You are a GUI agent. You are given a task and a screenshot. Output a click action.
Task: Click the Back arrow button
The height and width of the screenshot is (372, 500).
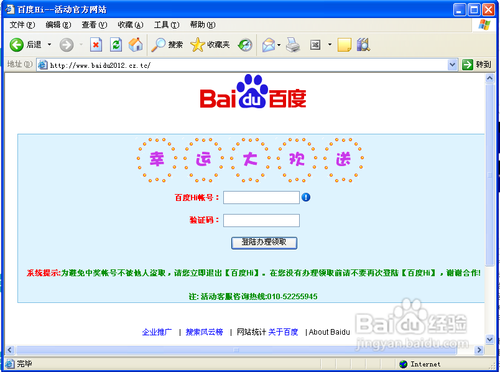(x=16, y=45)
